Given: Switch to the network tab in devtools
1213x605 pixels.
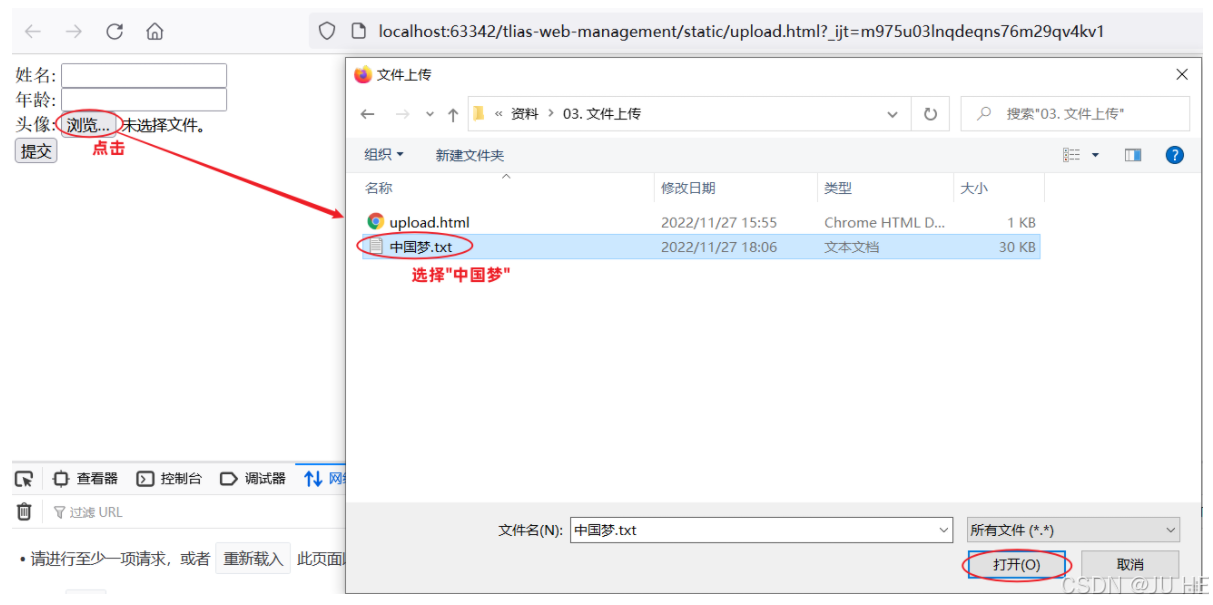Looking at the screenshot, I should point(324,479).
